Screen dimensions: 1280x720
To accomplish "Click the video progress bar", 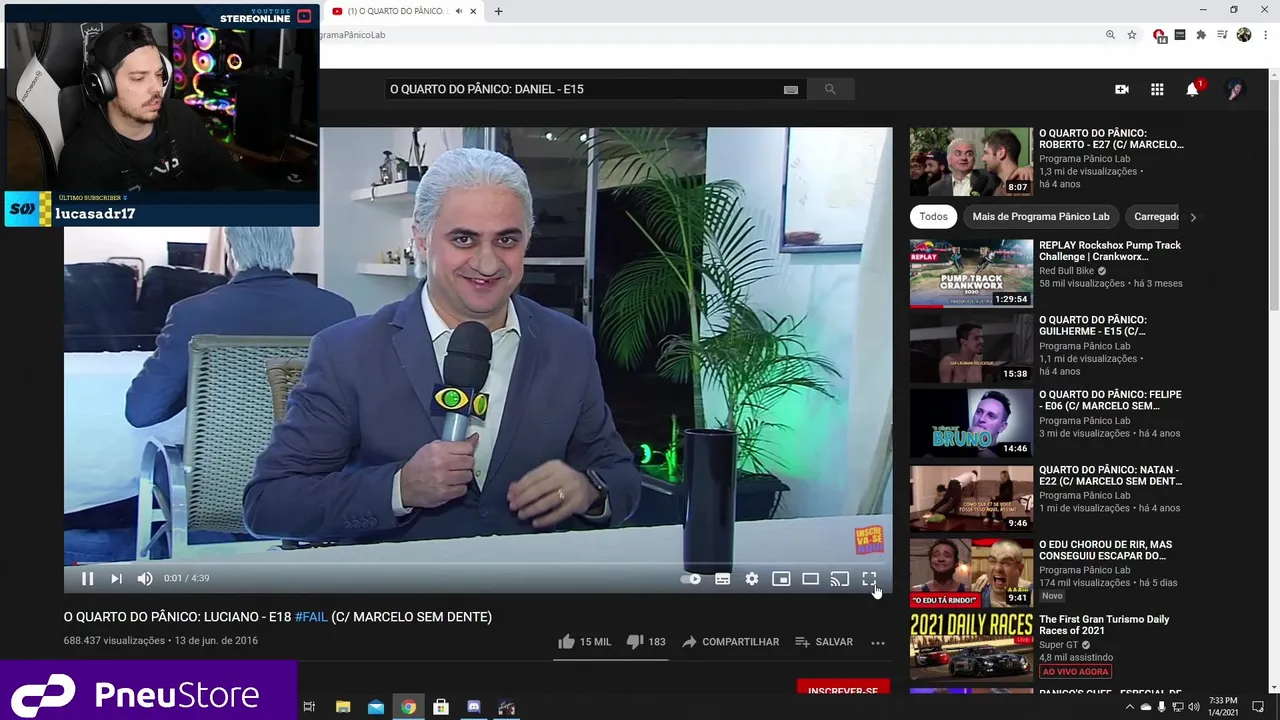I will tap(478, 563).
